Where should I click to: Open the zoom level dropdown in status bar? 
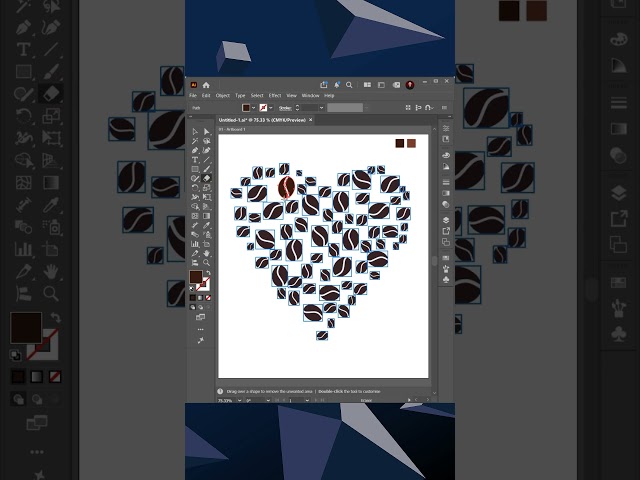(239, 400)
